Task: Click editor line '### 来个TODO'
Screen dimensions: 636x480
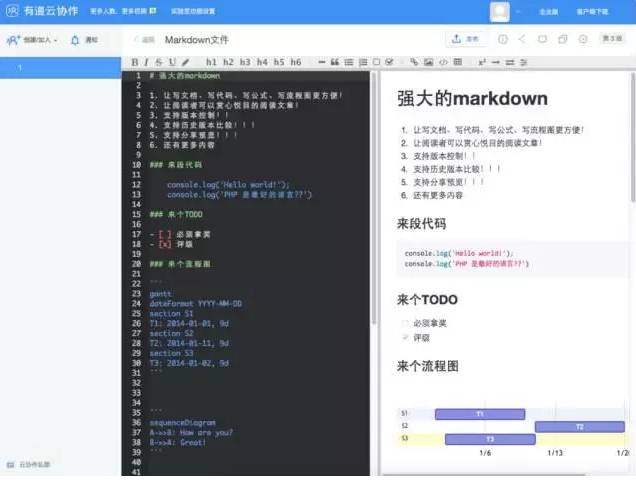Action: point(176,214)
